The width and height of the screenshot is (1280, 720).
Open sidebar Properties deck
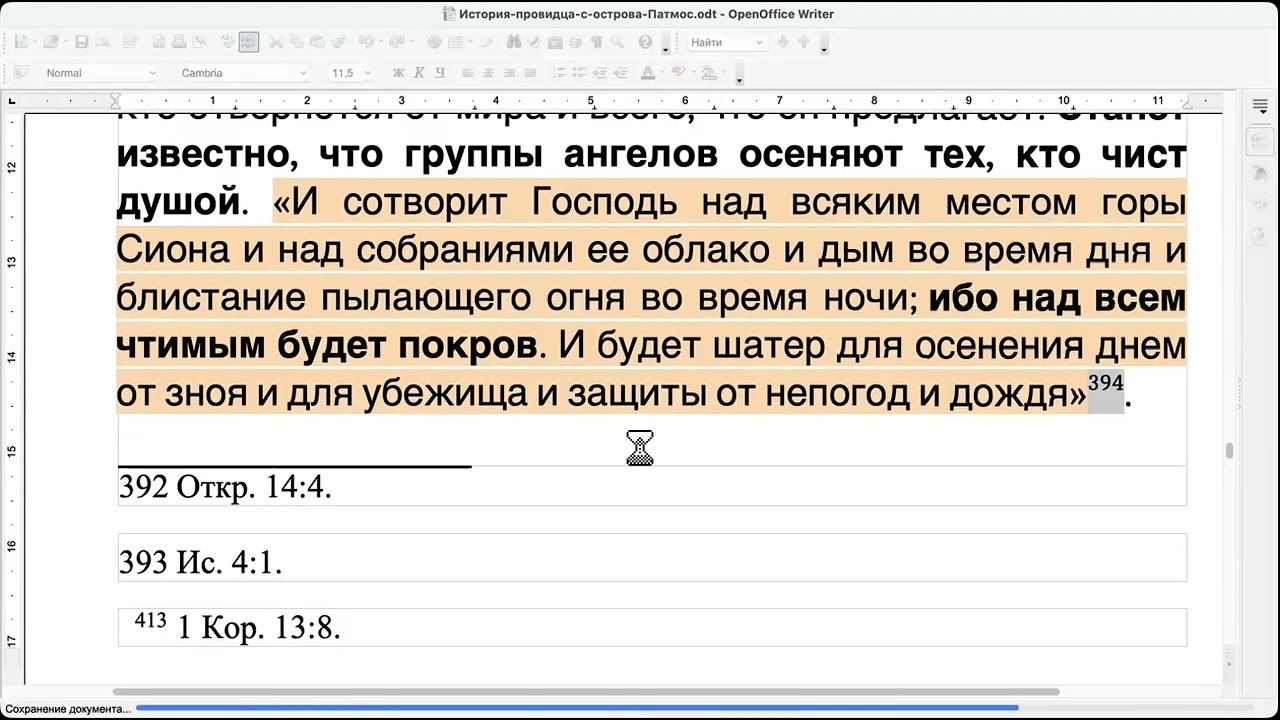pos(1260,141)
